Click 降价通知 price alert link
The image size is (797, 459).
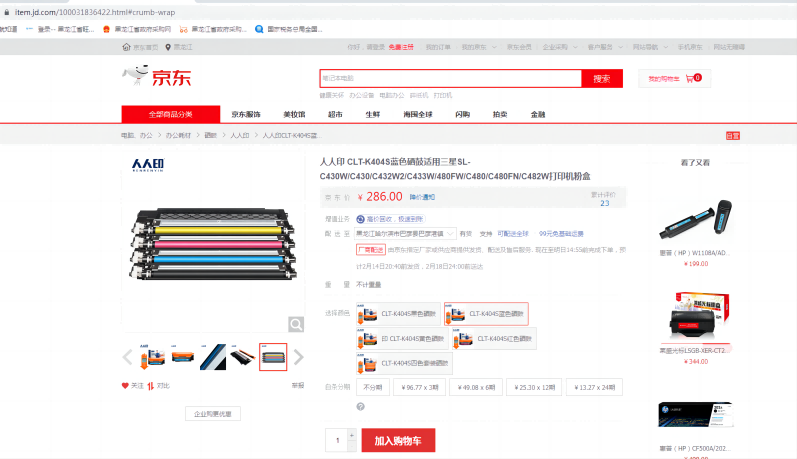(422, 197)
